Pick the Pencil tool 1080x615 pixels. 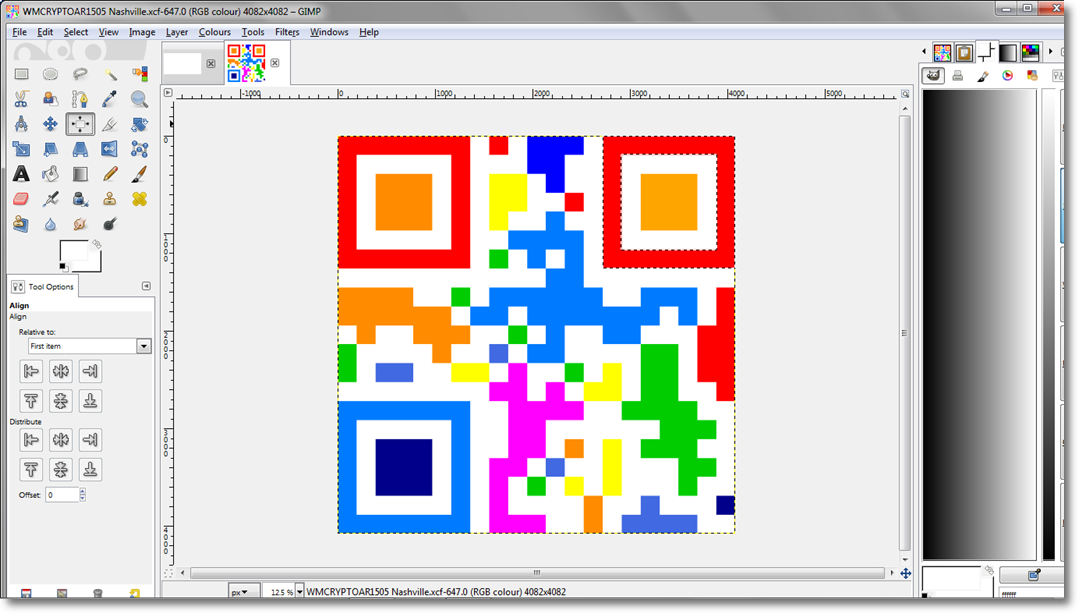click(x=110, y=174)
